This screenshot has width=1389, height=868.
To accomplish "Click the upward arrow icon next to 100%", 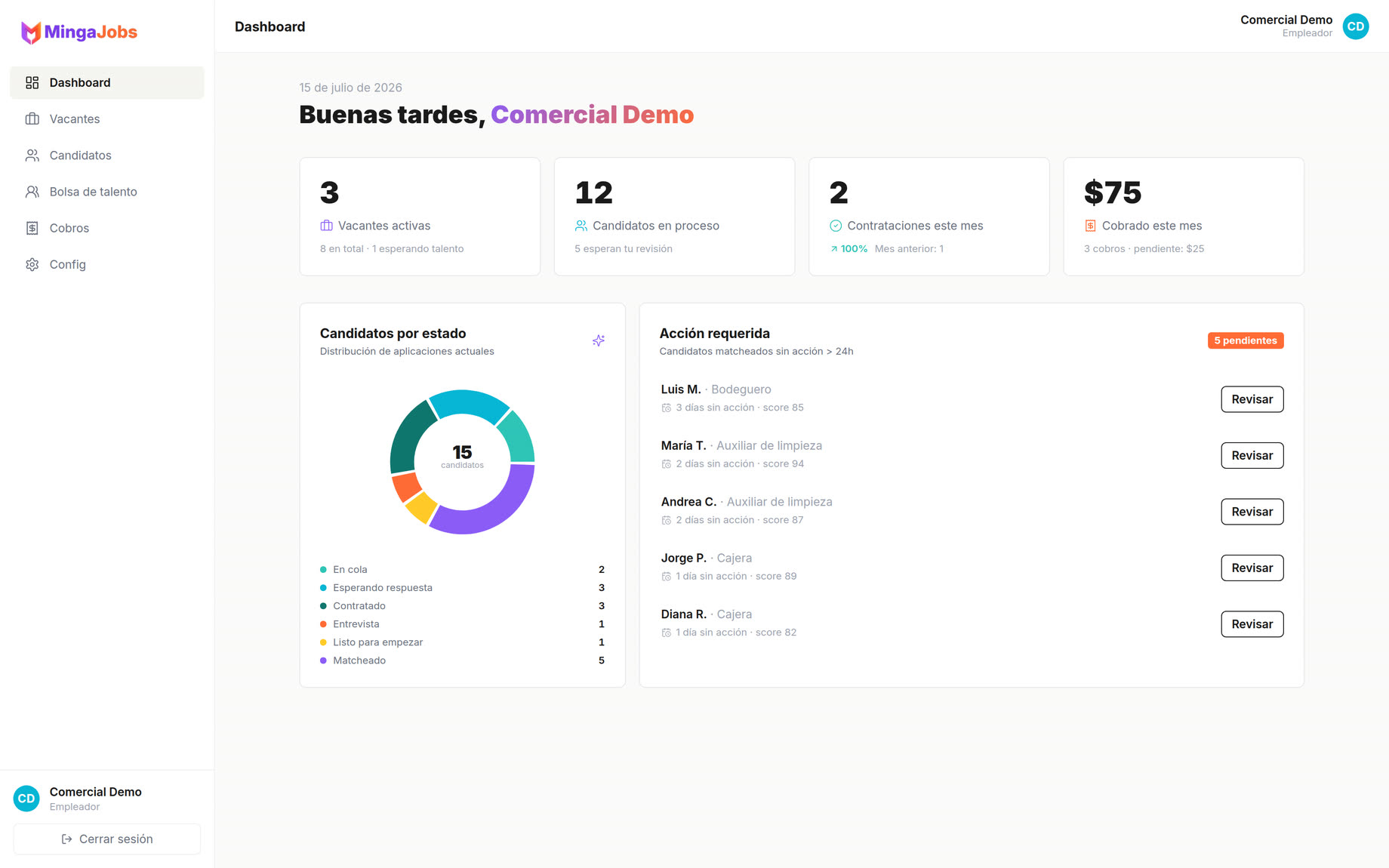I will (834, 249).
